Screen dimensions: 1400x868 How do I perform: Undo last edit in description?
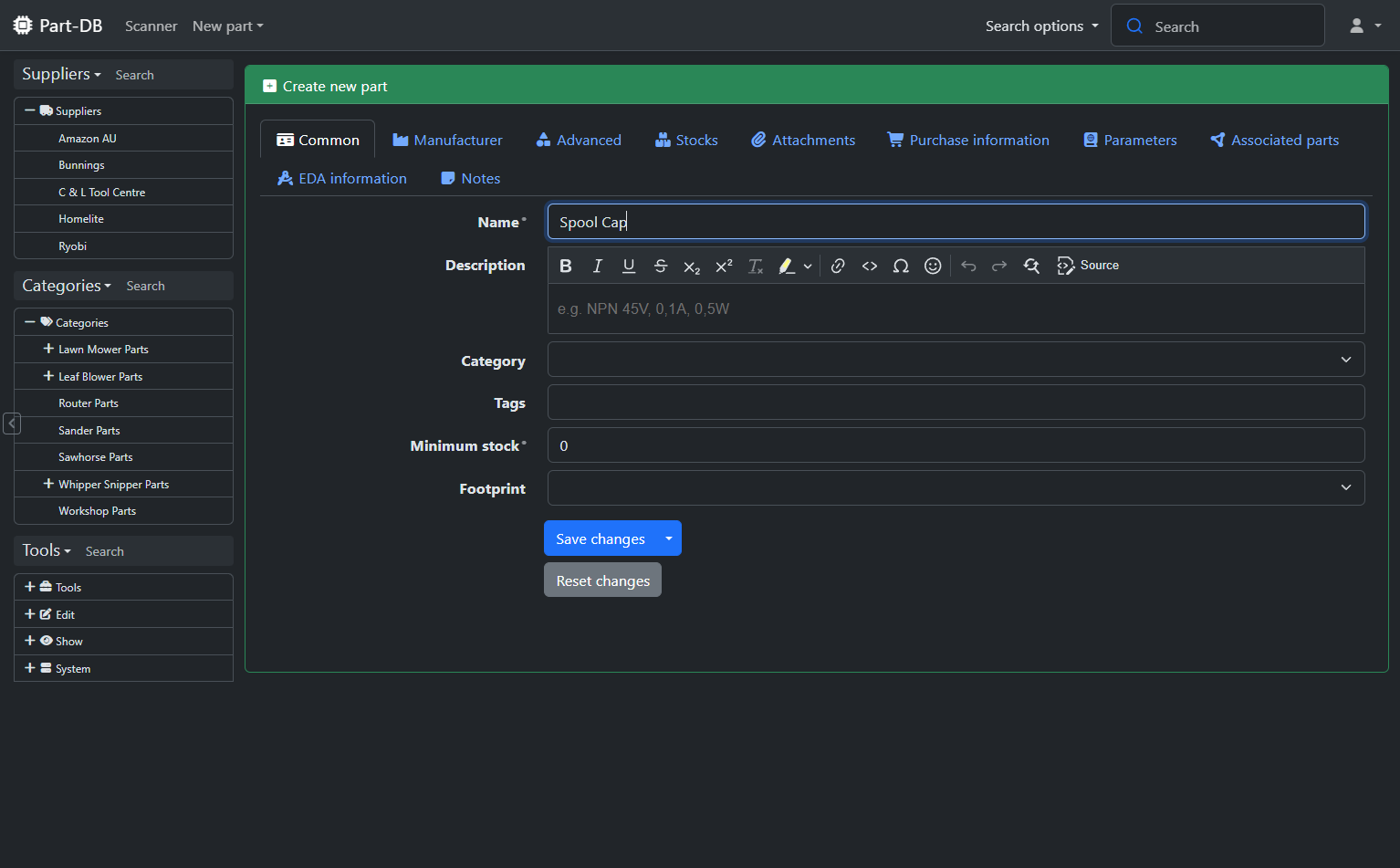968,266
